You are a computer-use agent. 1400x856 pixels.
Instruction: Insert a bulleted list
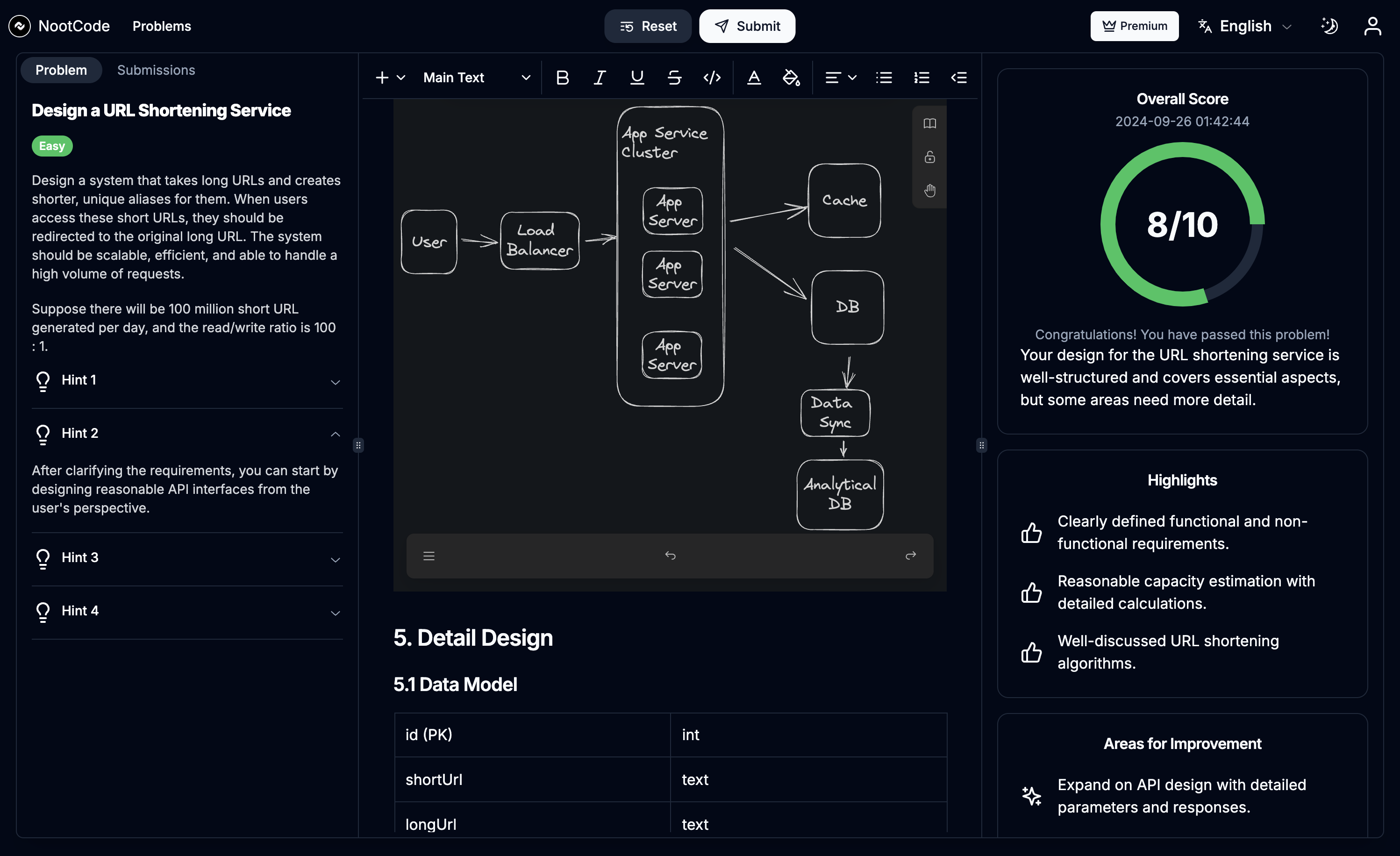(x=884, y=78)
